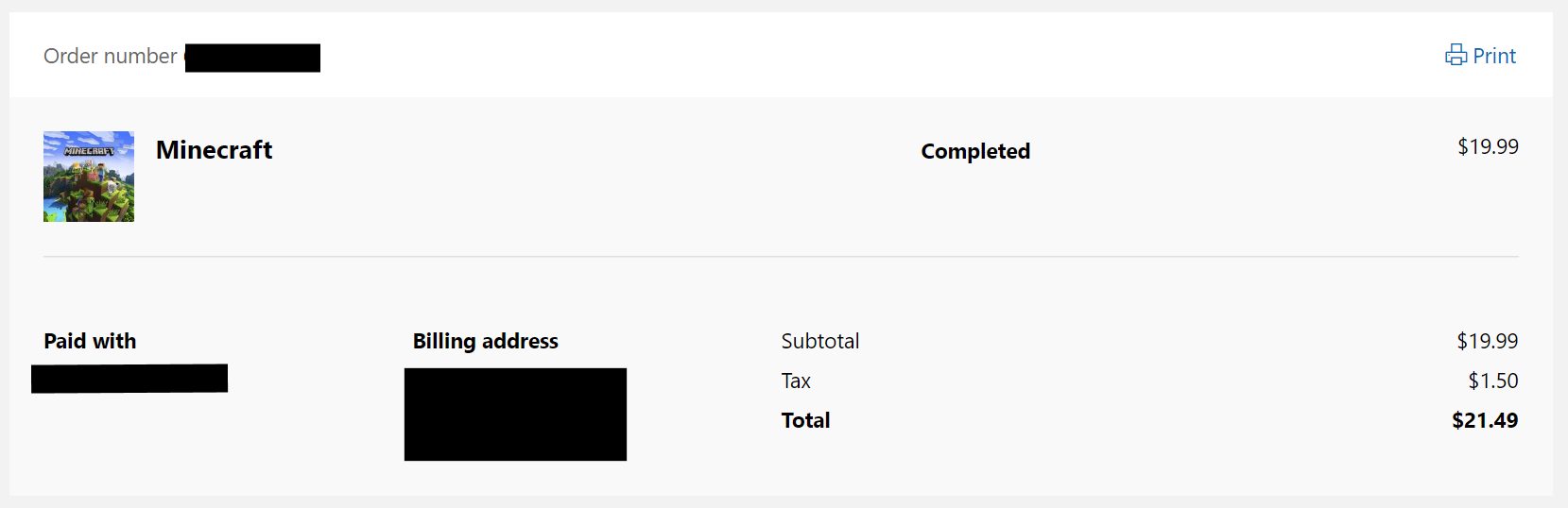Click the Paid with heading

pyautogui.click(x=90, y=341)
